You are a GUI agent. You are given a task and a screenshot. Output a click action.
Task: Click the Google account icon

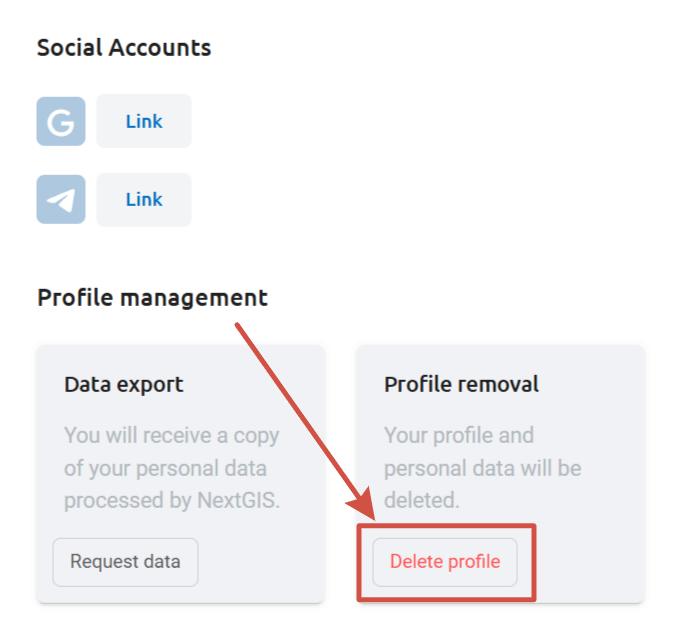tap(61, 122)
